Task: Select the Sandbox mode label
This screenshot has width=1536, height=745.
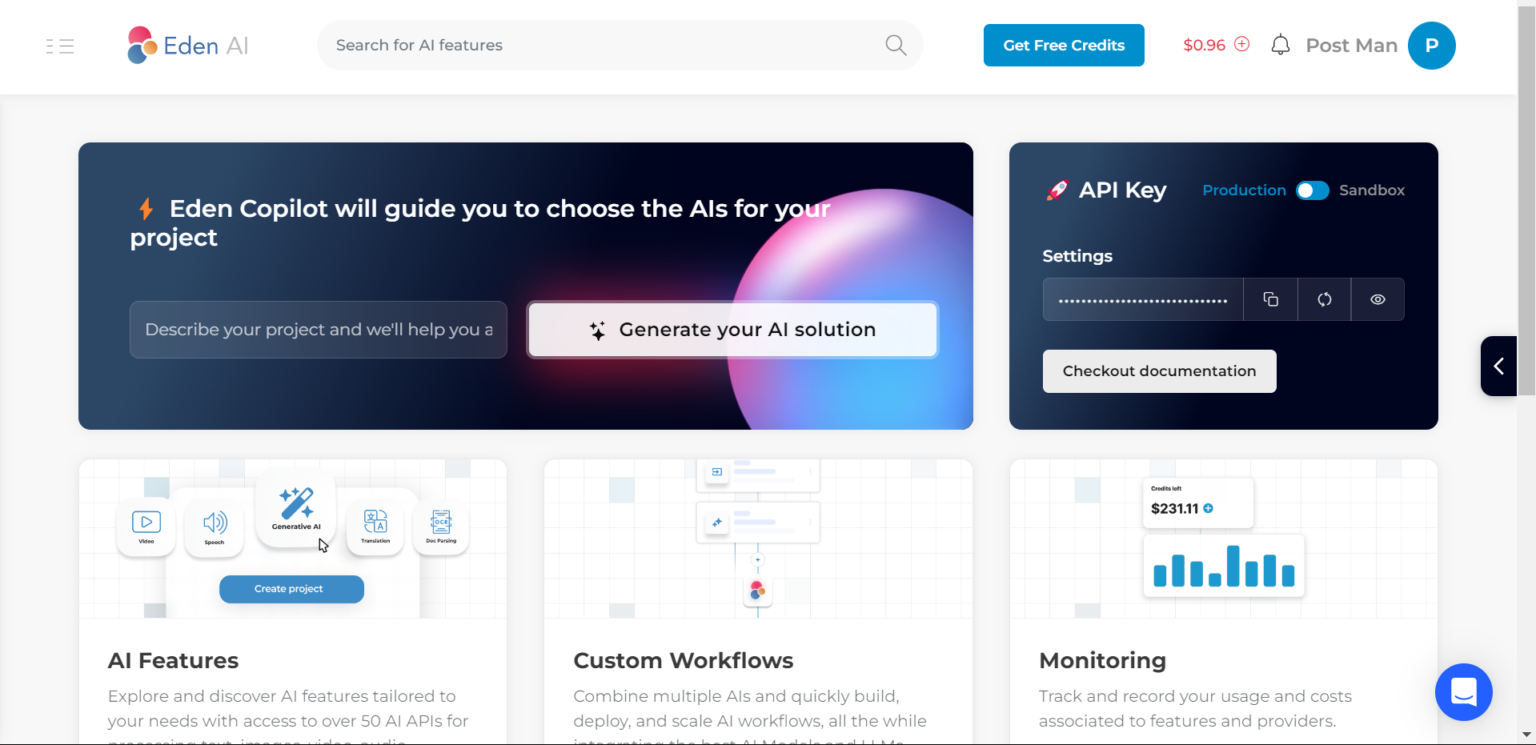Action: click(x=1371, y=190)
